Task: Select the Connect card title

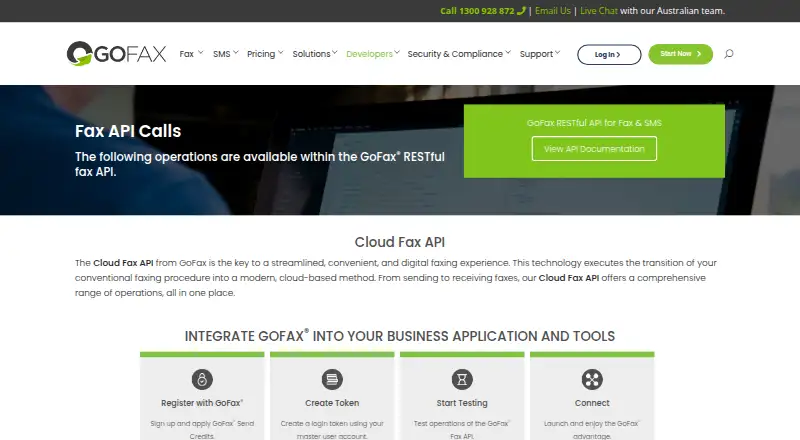Action: click(x=592, y=403)
